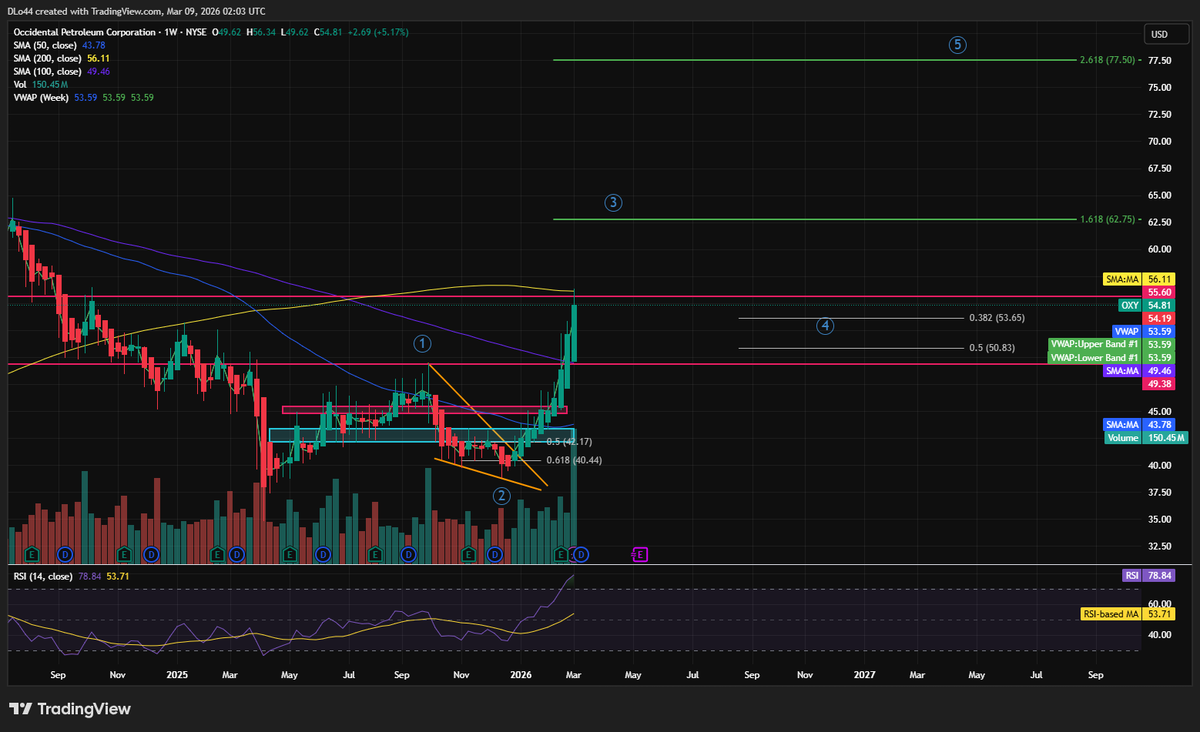Click the RSI 78.84 axis label

tap(1148, 576)
